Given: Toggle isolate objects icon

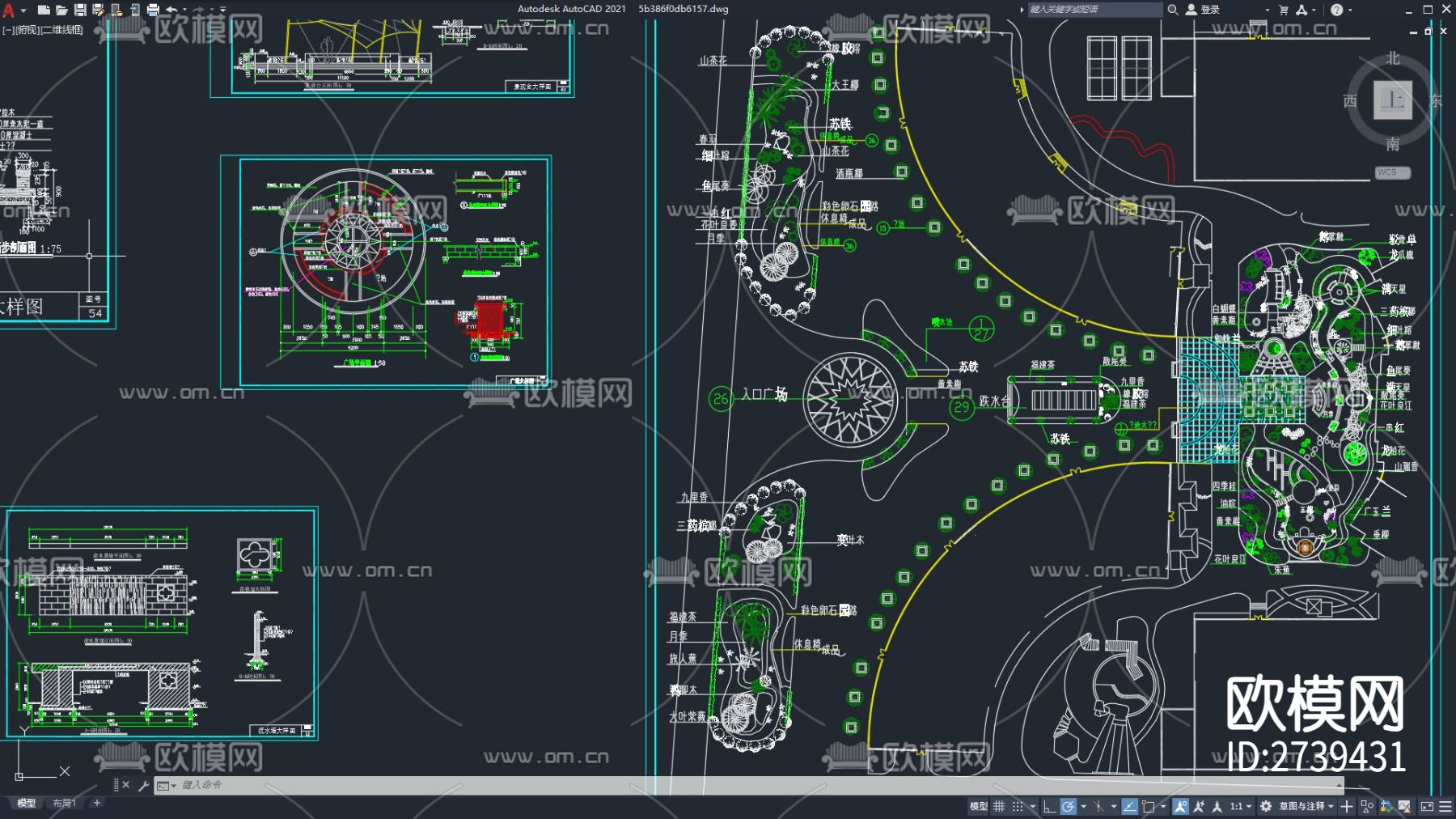Looking at the screenshot, I should click(1367, 806).
